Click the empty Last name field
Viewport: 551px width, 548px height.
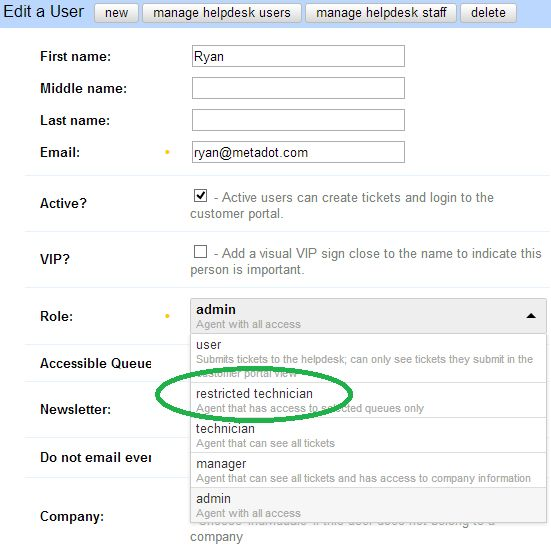pyautogui.click(x=298, y=120)
